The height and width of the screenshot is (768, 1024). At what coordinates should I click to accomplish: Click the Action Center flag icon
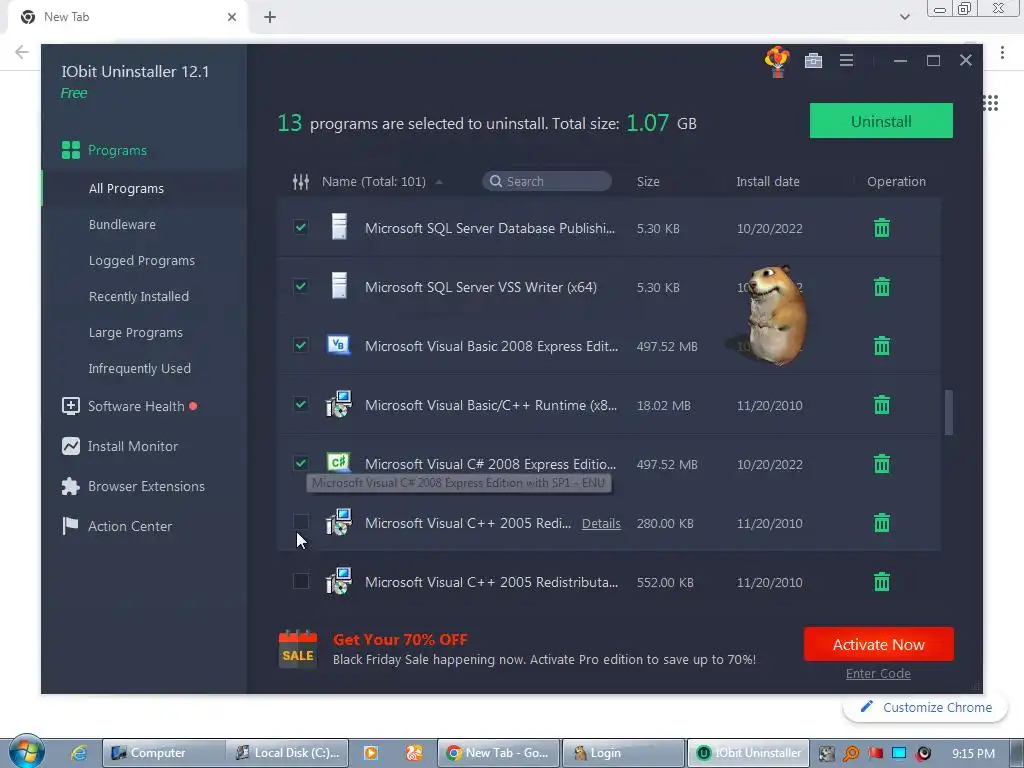pyautogui.click(x=70, y=526)
